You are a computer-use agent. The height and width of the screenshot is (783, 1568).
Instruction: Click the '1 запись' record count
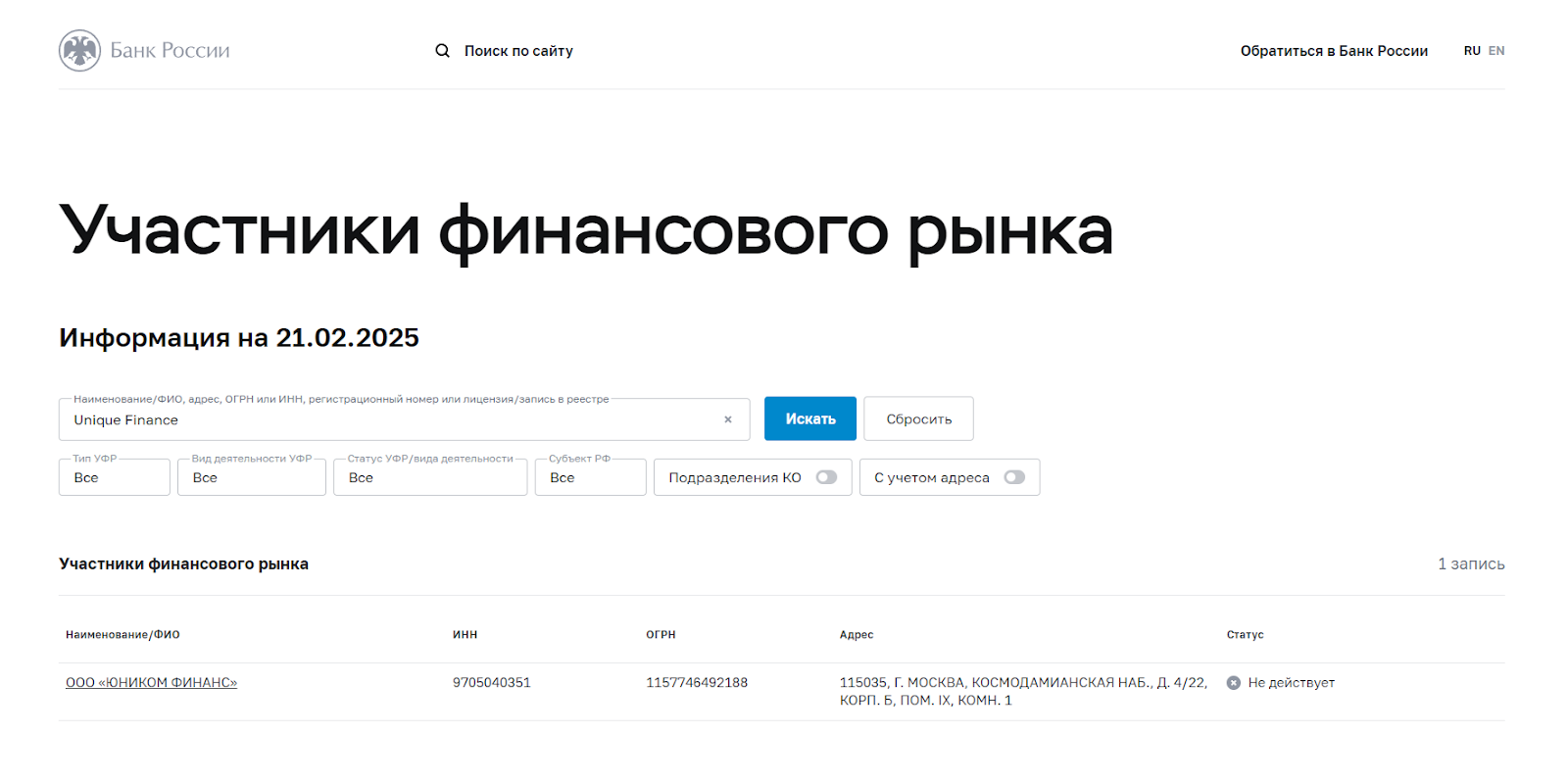click(1471, 564)
